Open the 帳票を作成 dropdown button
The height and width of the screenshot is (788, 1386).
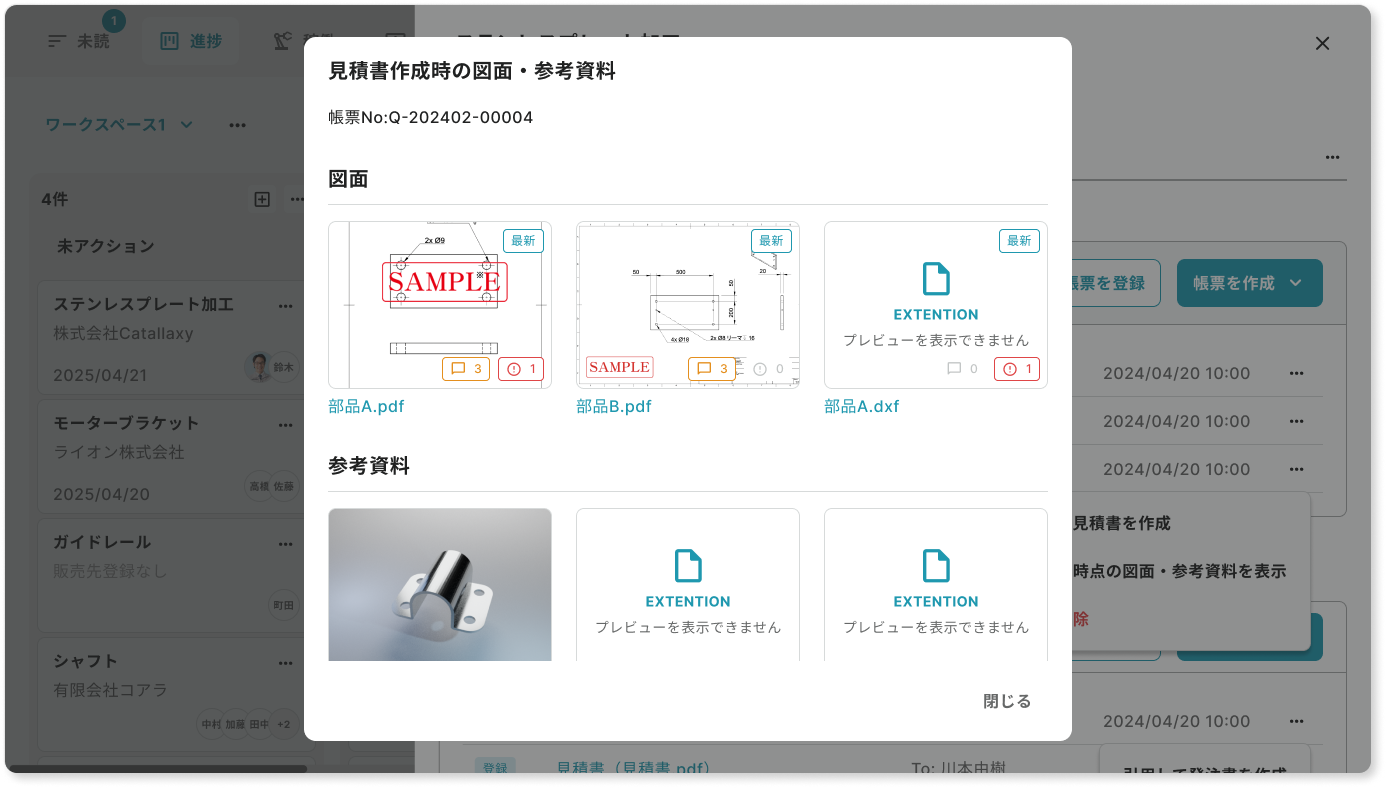1249,283
